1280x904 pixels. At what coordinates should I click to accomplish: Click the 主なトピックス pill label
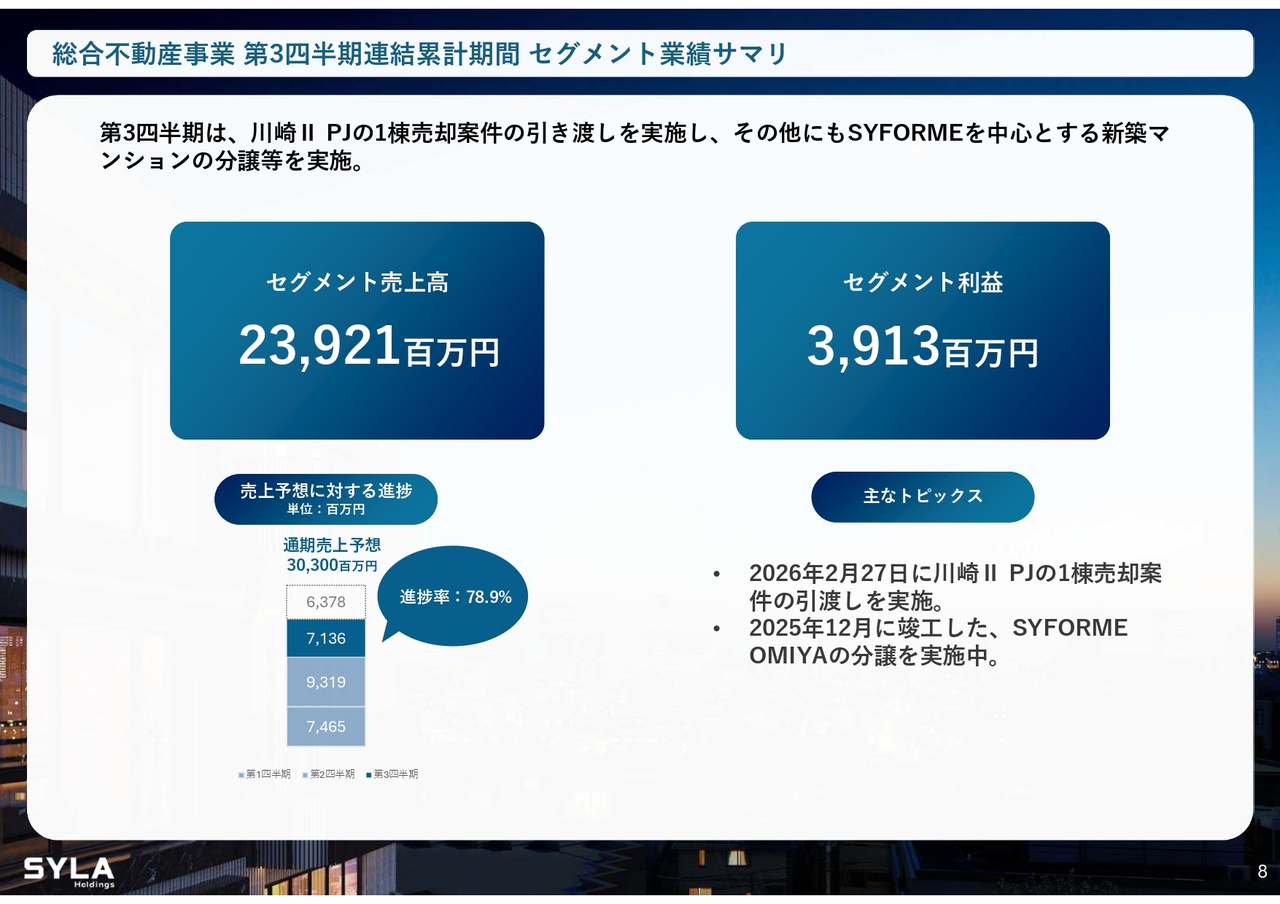(922, 497)
